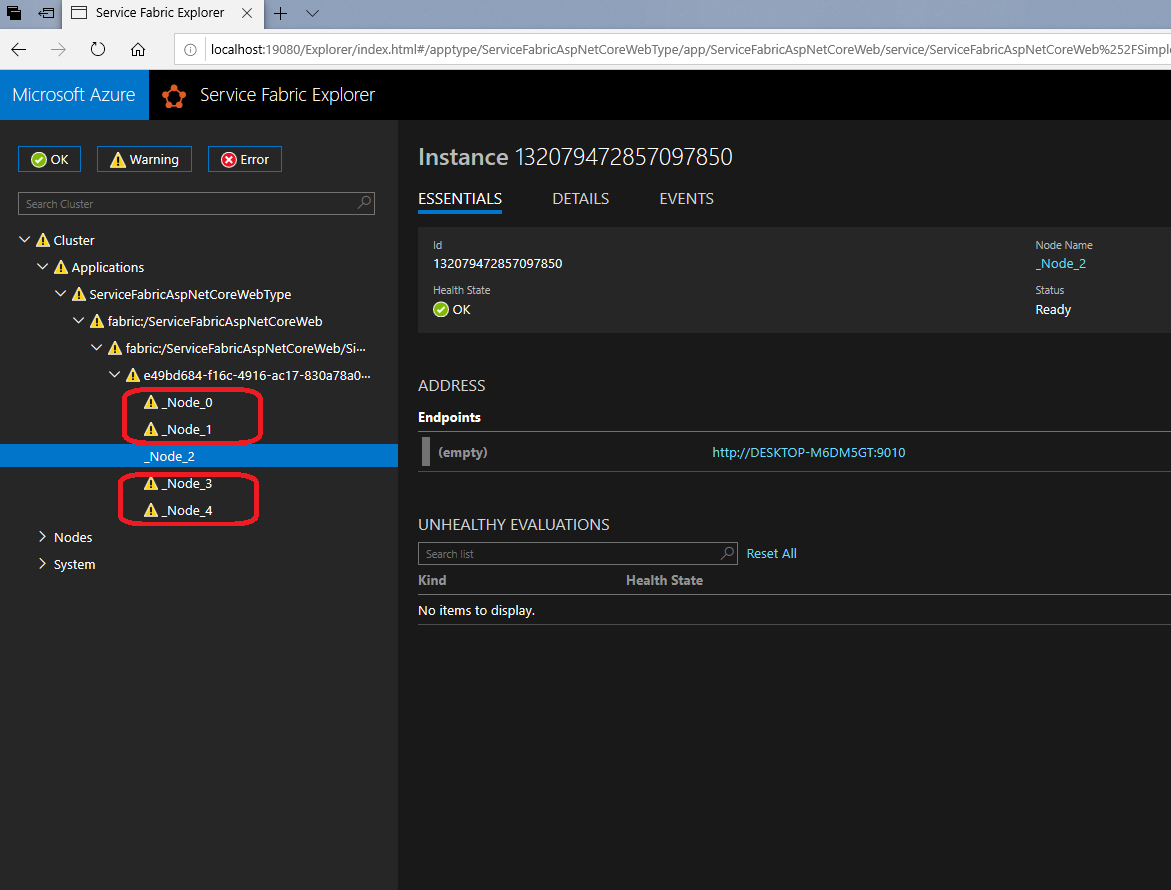Sort unhealthy evaluations by Health State column
Image resolution: width=1171 pixels, height=890 pixels.
[665, 580]
